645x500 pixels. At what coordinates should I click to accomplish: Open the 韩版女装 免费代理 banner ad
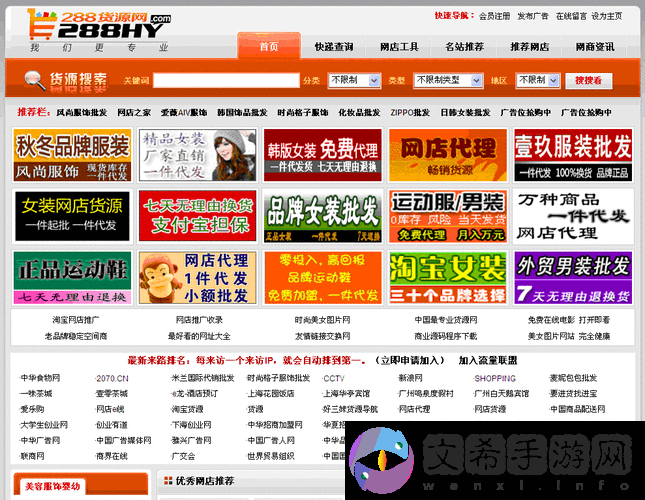tap(323, 155)
